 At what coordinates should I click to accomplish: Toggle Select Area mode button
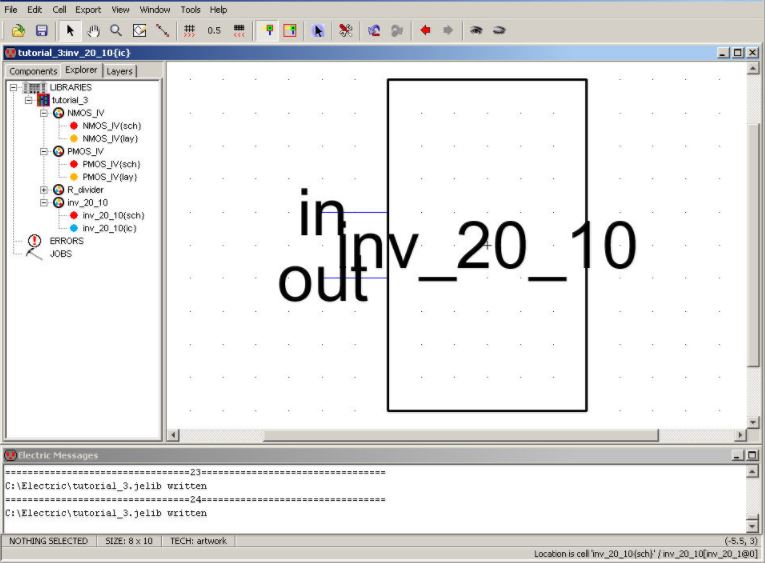pyautogui.click(x=290, y=30)
